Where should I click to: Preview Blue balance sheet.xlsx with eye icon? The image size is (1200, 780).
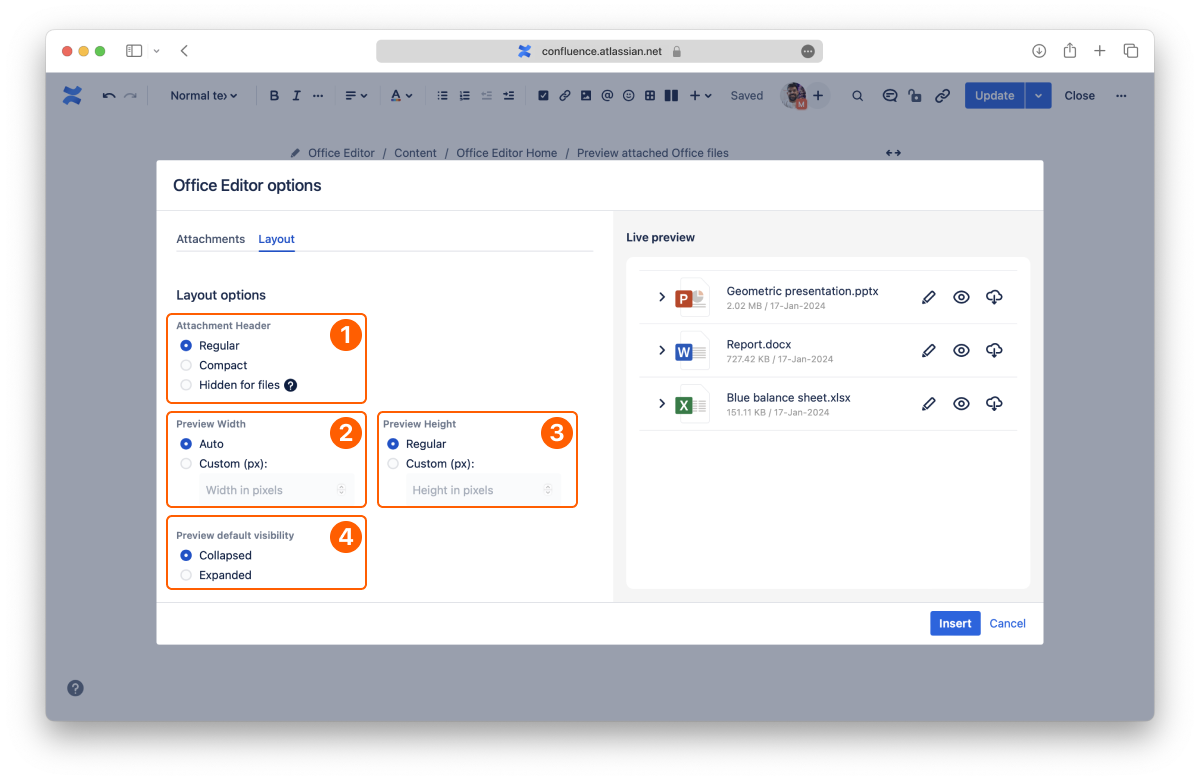961,403
